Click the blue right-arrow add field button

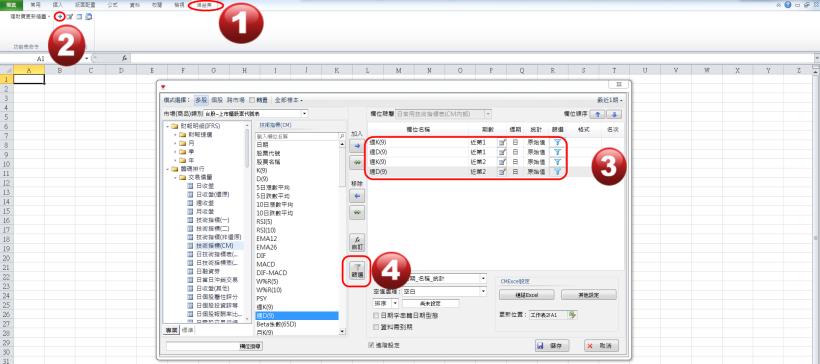pyautogui.click(x=357, y=147)
